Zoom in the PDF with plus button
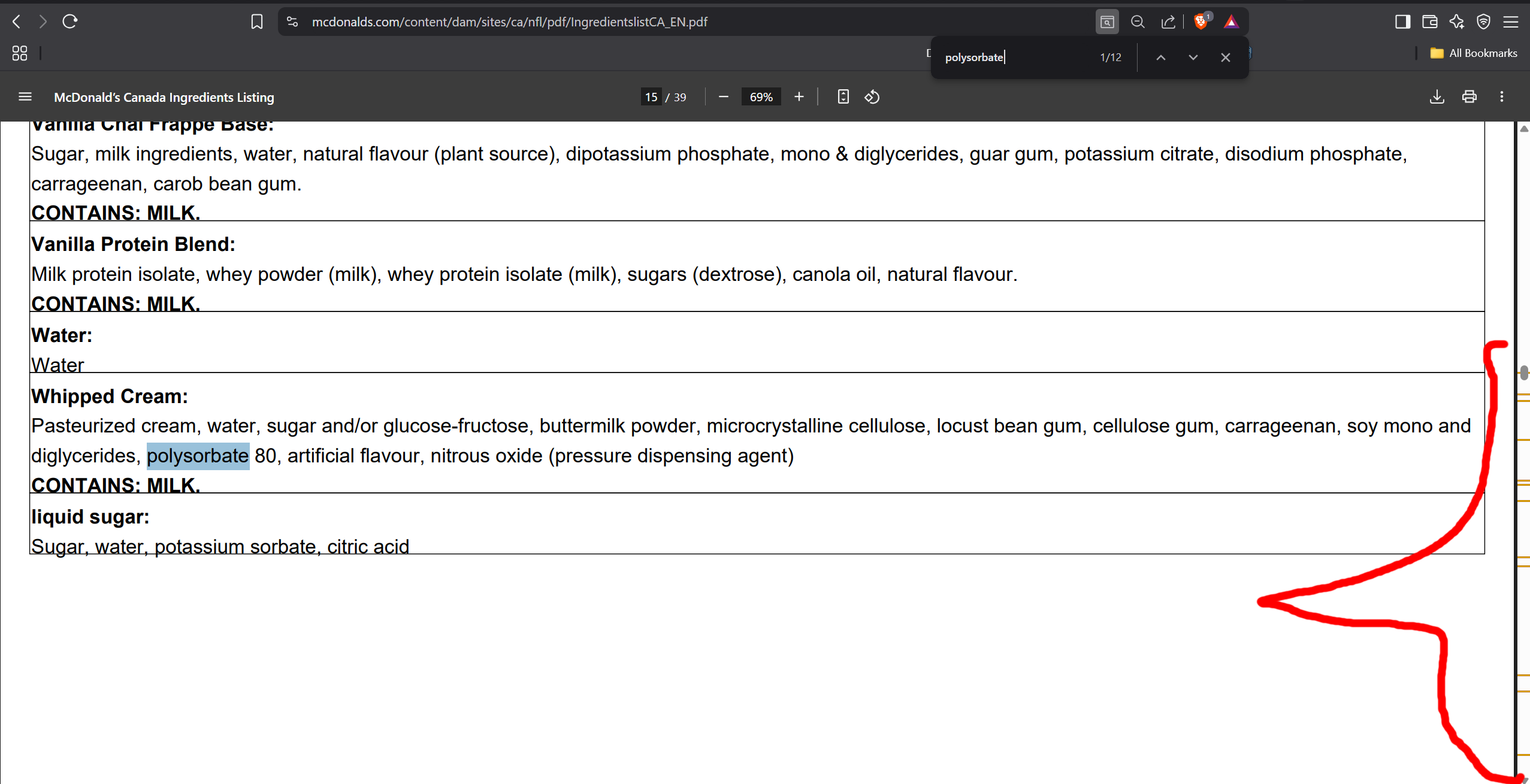This screenshot has width=1530, height=784. 799,97
